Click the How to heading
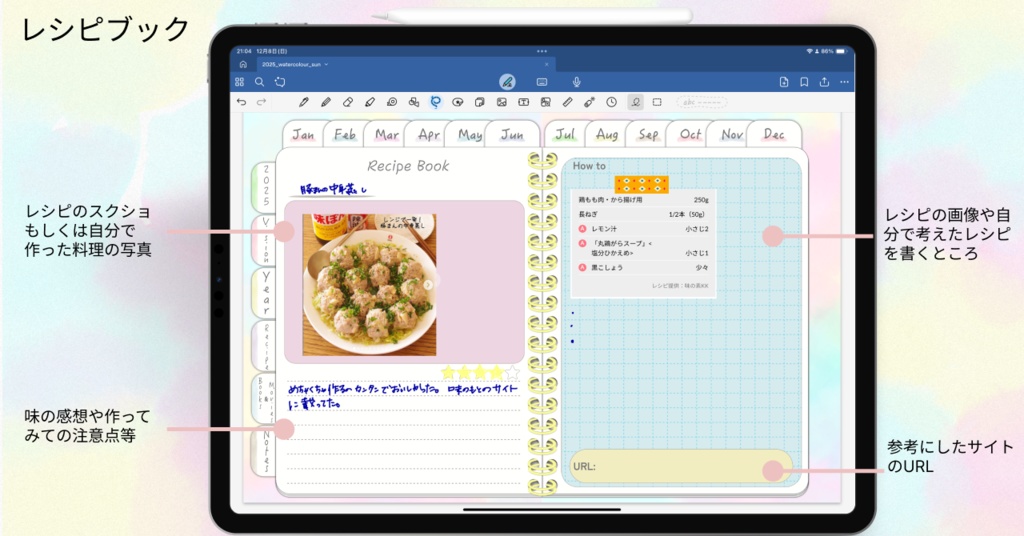Screen dimensions: 1024x536 tap(589, 166)
